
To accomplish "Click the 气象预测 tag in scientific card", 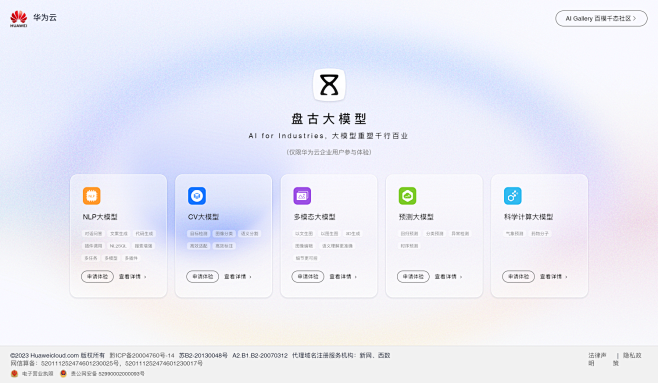I will coord(514,234).
